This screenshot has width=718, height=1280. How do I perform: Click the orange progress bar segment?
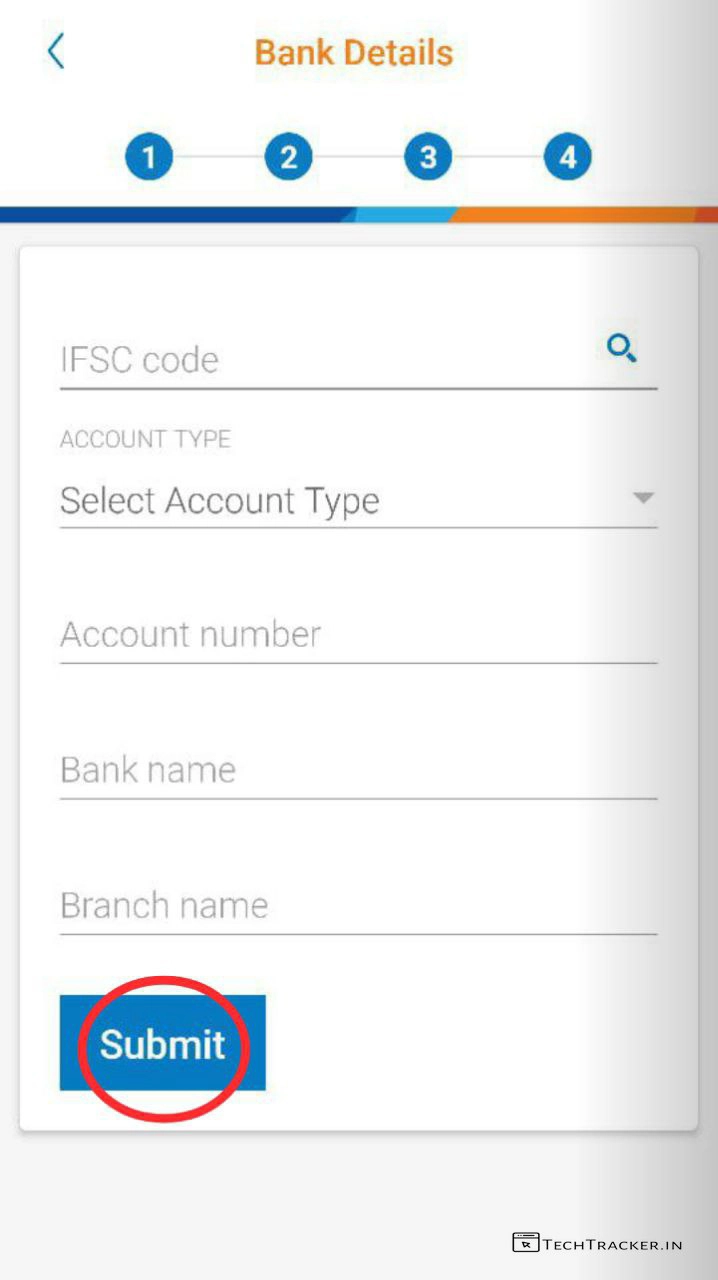point(580,214)
